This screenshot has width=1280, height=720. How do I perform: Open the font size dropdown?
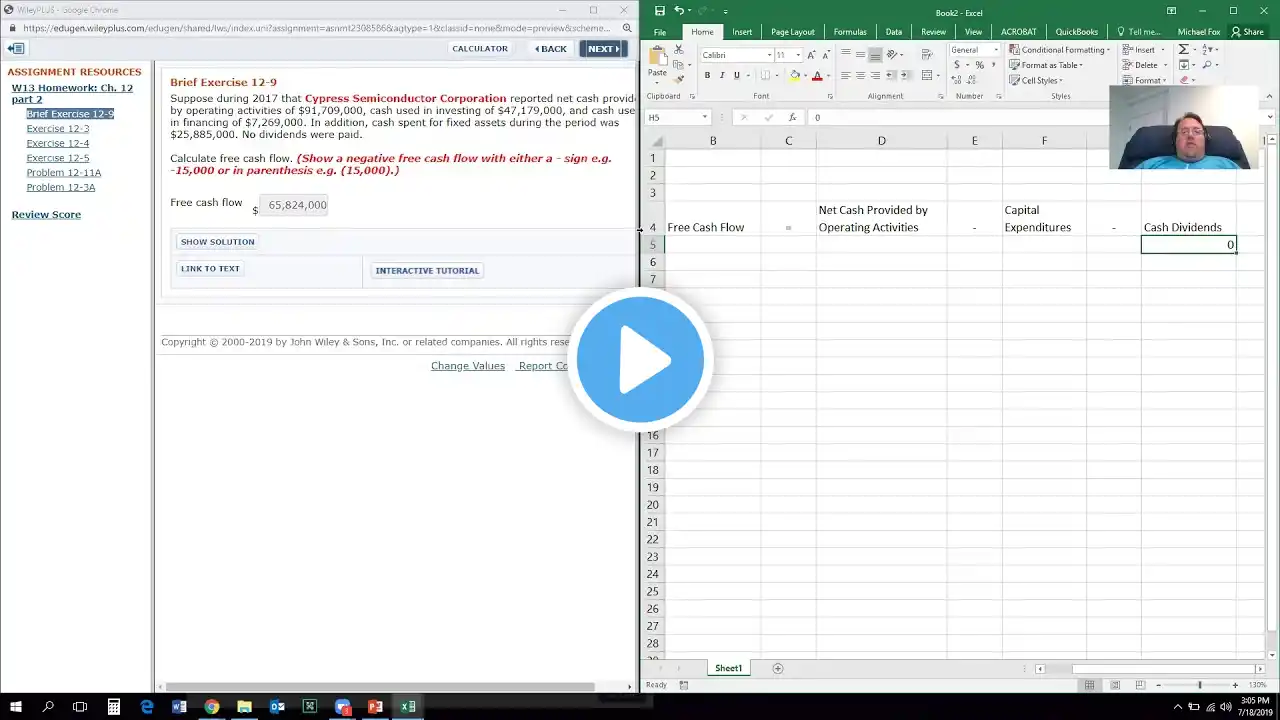click(797, 55)
